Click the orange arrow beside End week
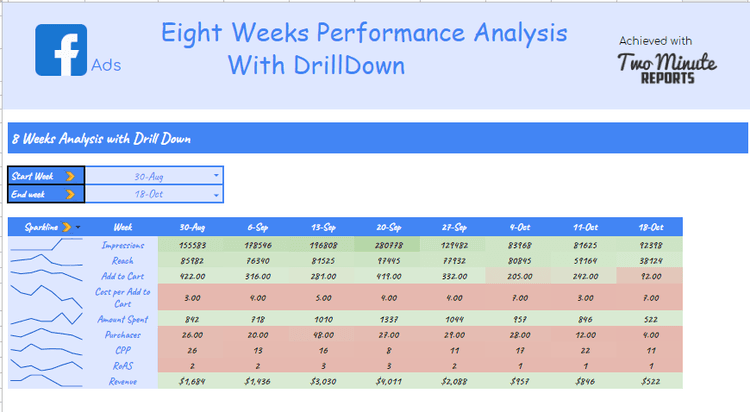The image size is (750, 412). [70, 194]
